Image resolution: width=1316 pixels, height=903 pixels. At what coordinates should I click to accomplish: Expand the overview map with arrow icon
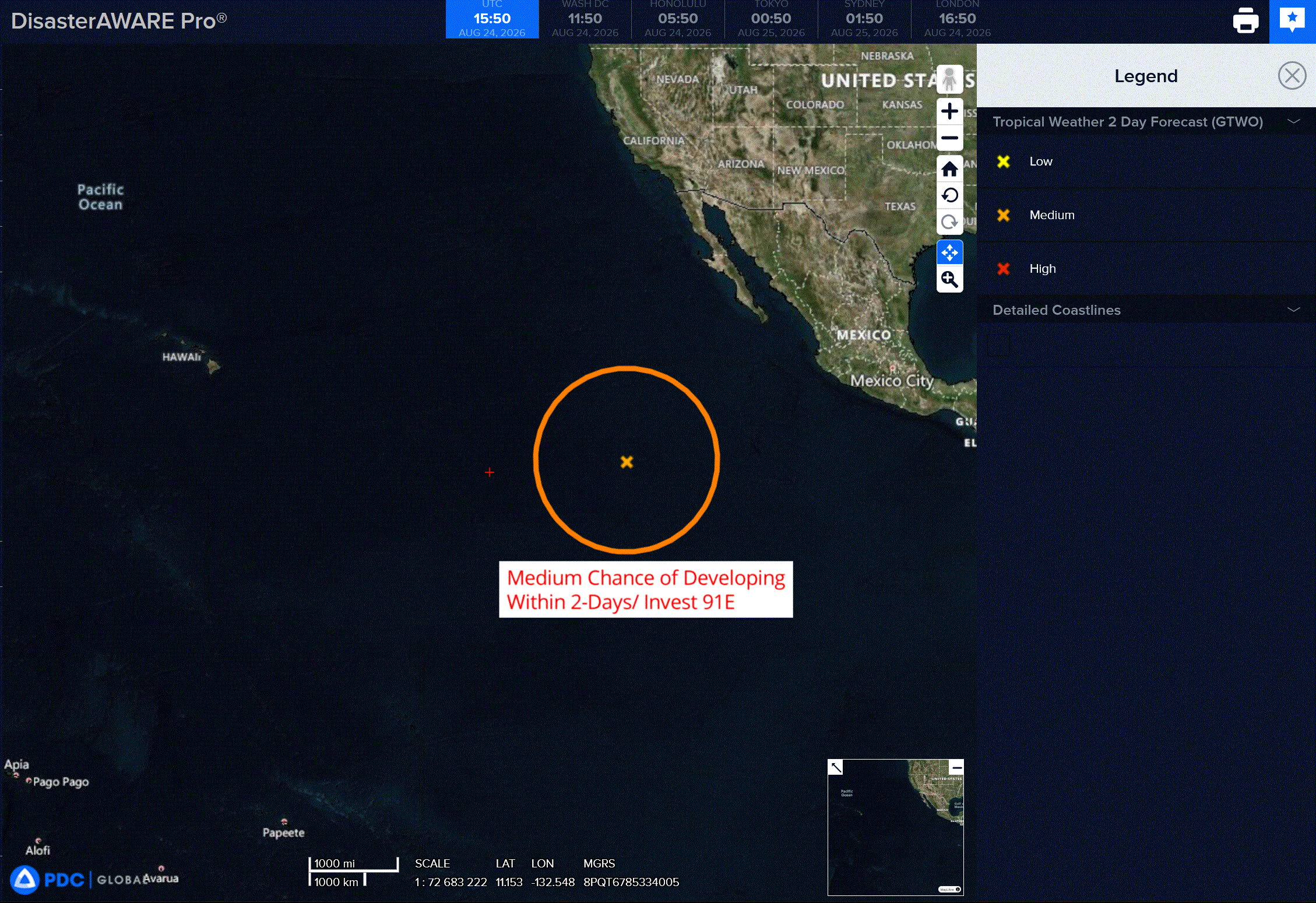836,767
